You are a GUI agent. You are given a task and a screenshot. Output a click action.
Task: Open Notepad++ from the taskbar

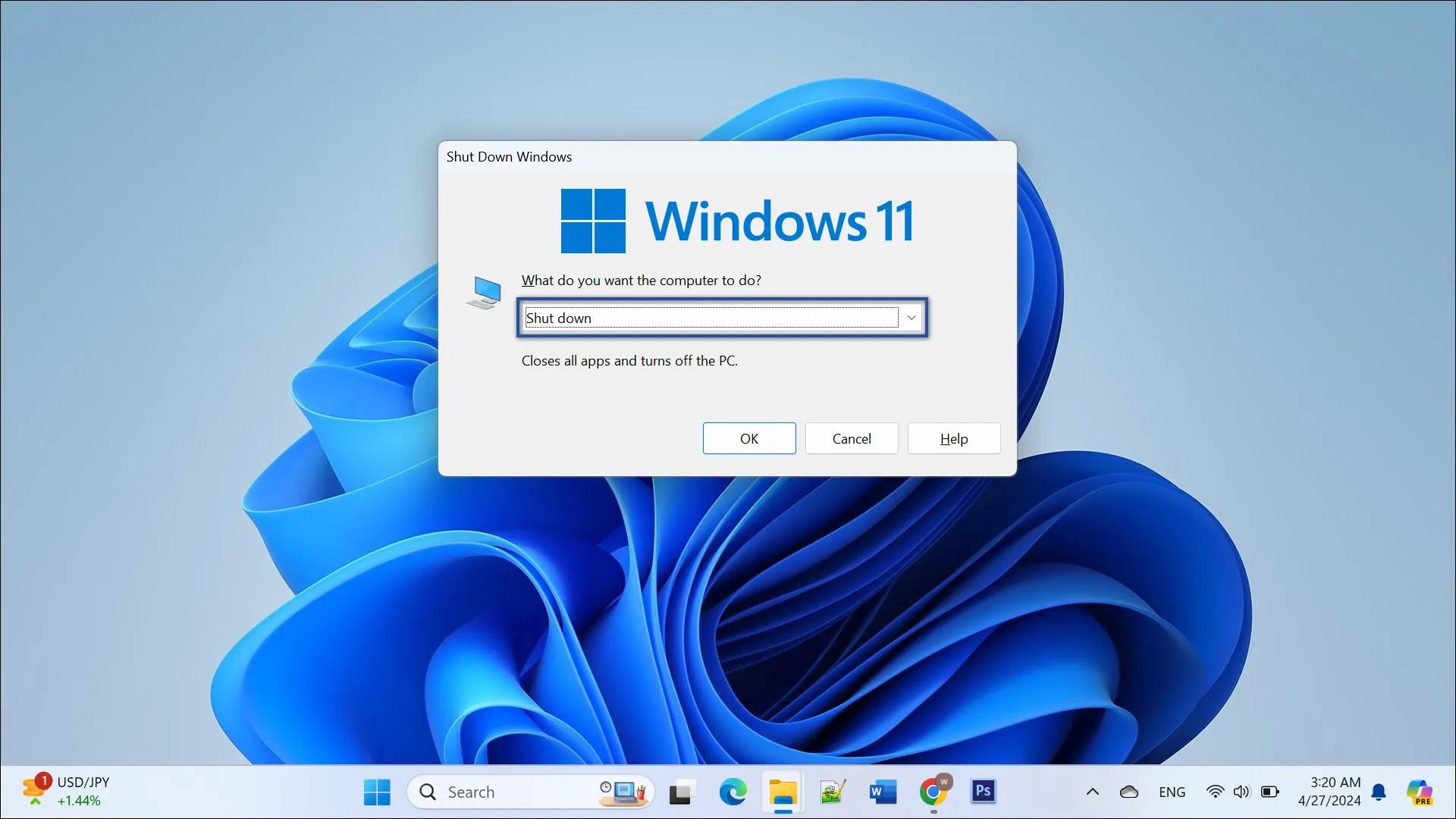833,792
